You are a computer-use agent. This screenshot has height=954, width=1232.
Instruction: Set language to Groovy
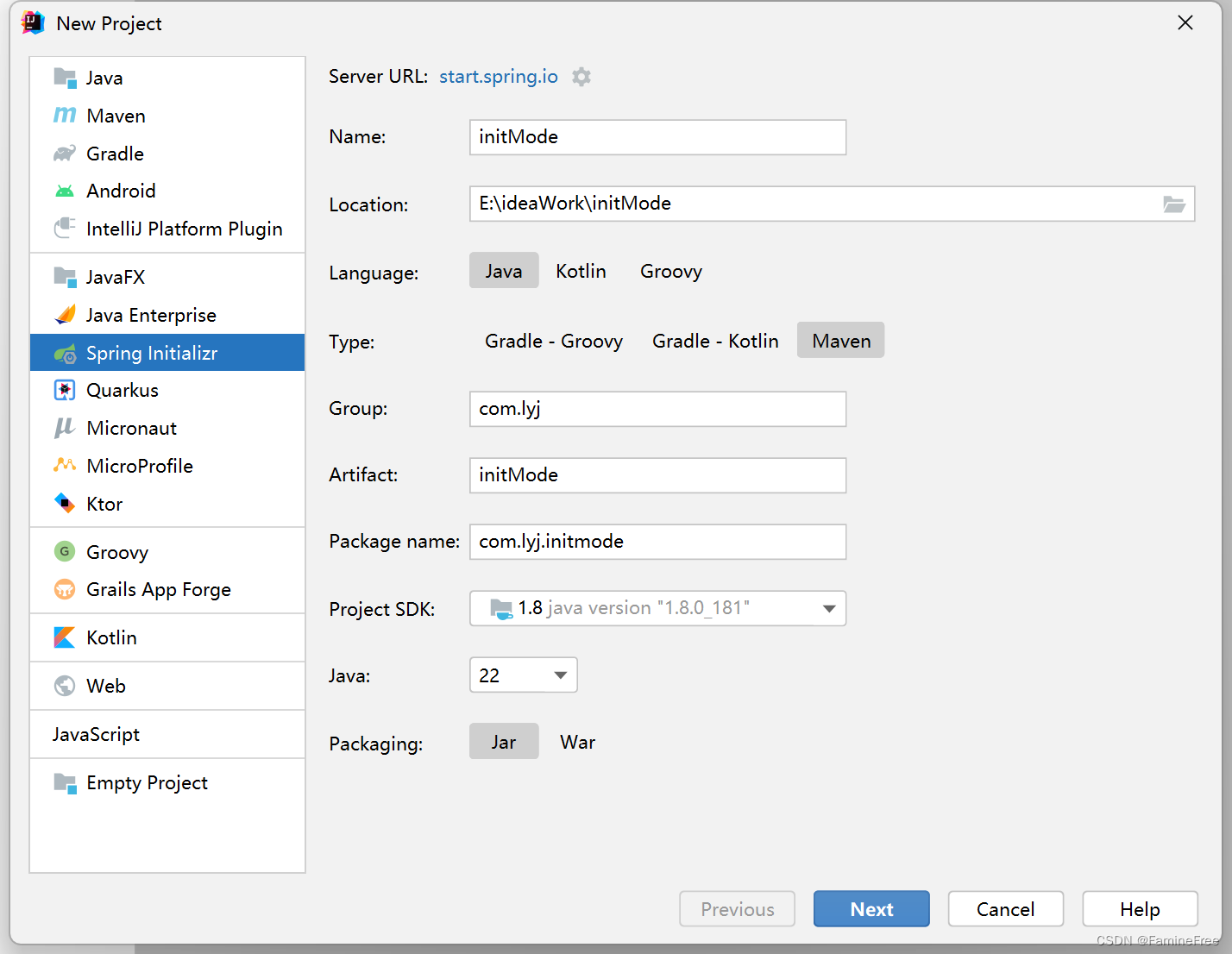click(671, 271)
